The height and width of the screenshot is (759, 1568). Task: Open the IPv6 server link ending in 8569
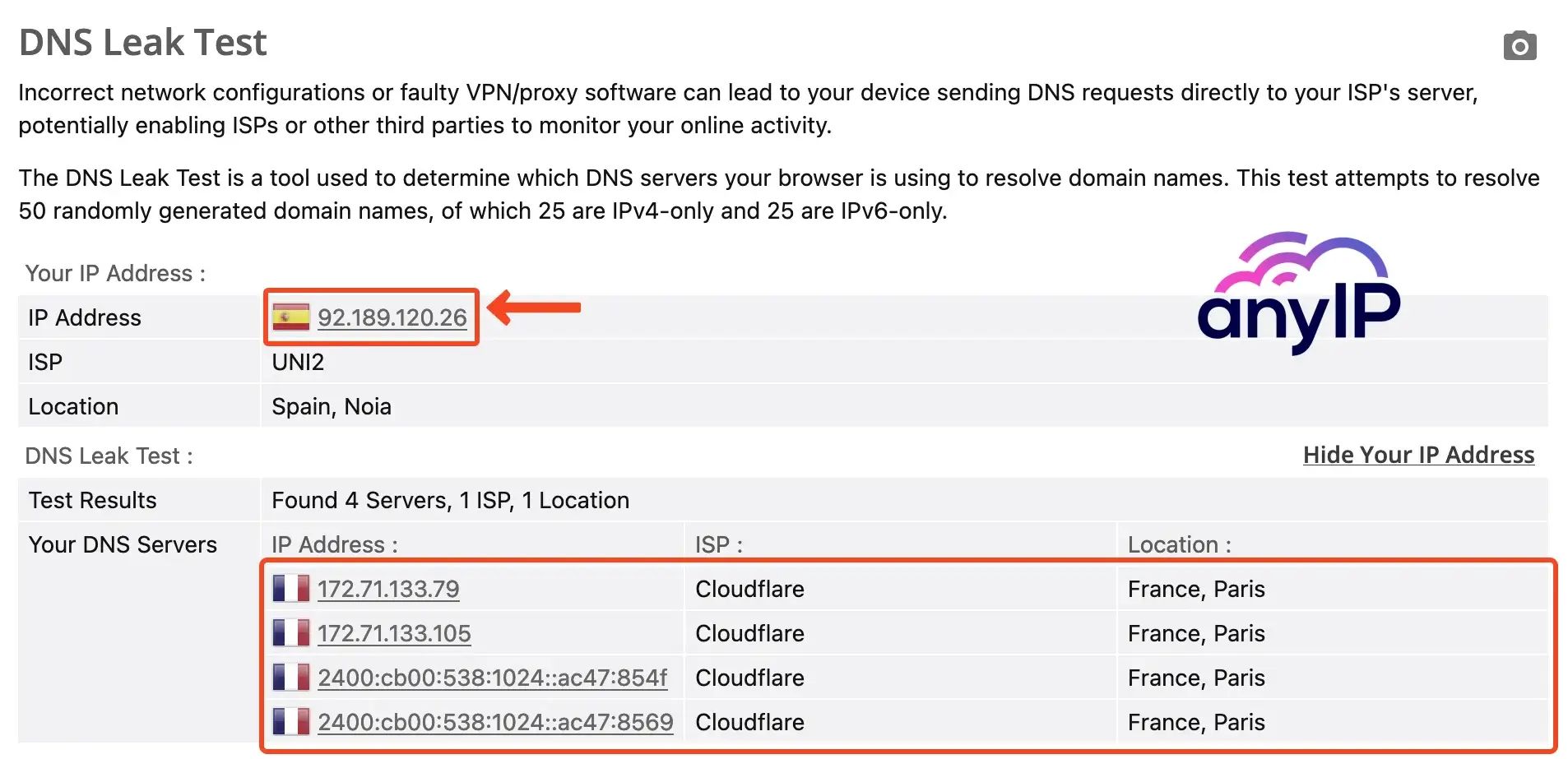coord(495,722)
